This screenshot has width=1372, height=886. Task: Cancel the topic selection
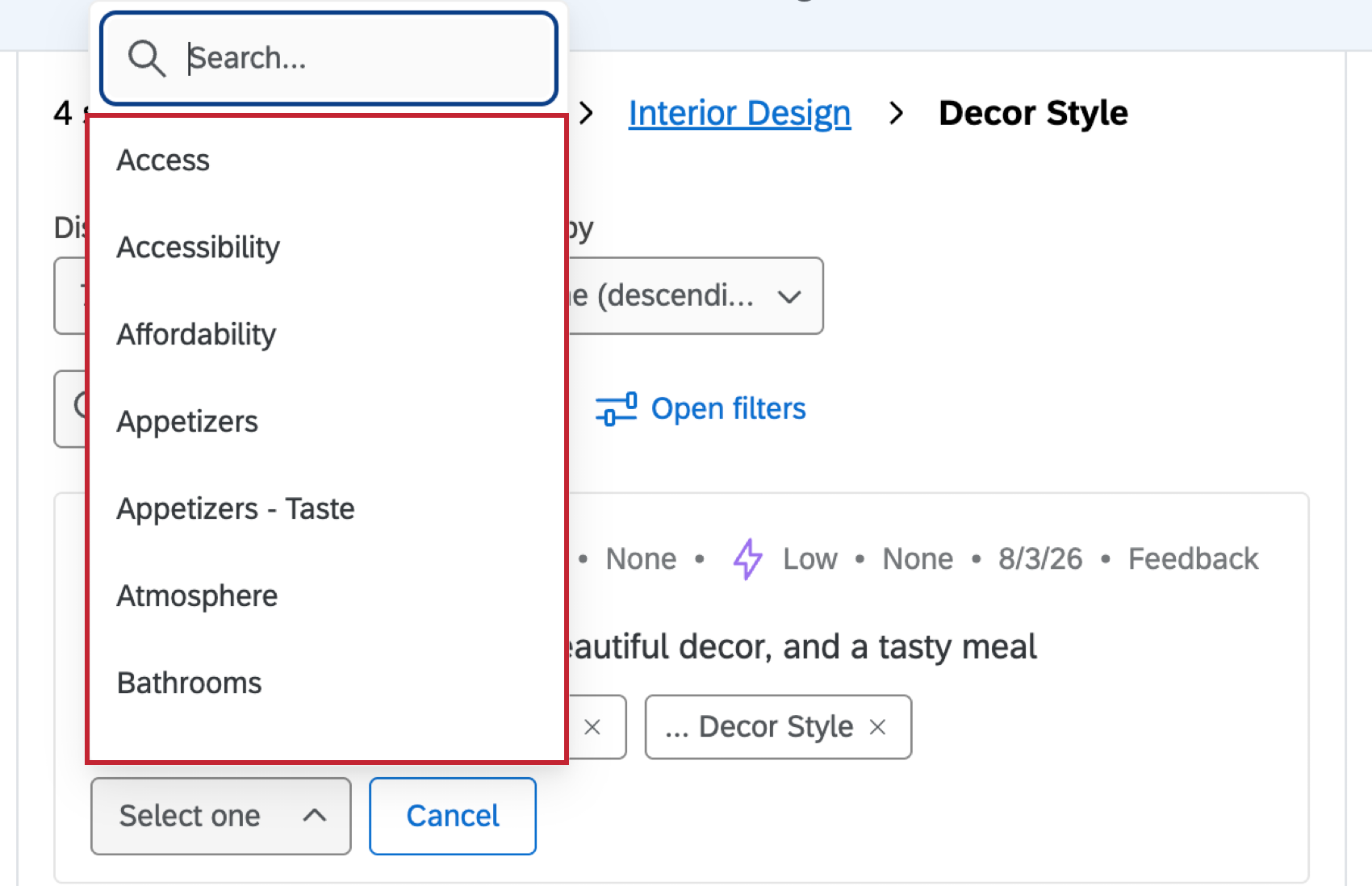[x=453, y=816]
